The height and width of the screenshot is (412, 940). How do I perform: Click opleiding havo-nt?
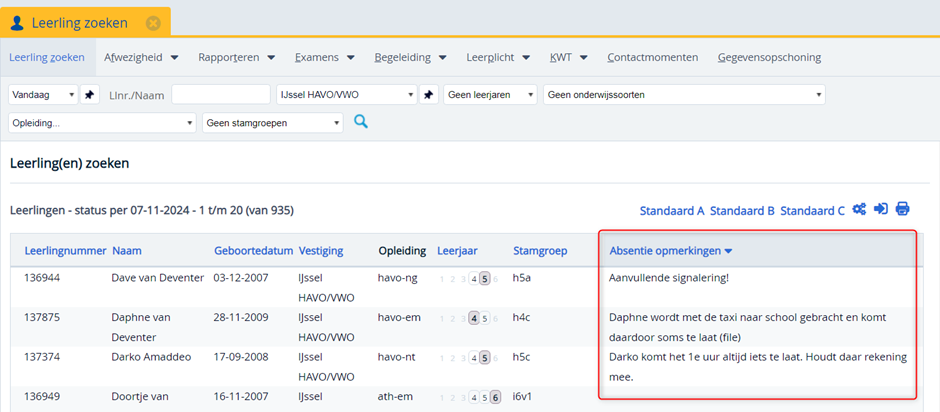[397, 357]
